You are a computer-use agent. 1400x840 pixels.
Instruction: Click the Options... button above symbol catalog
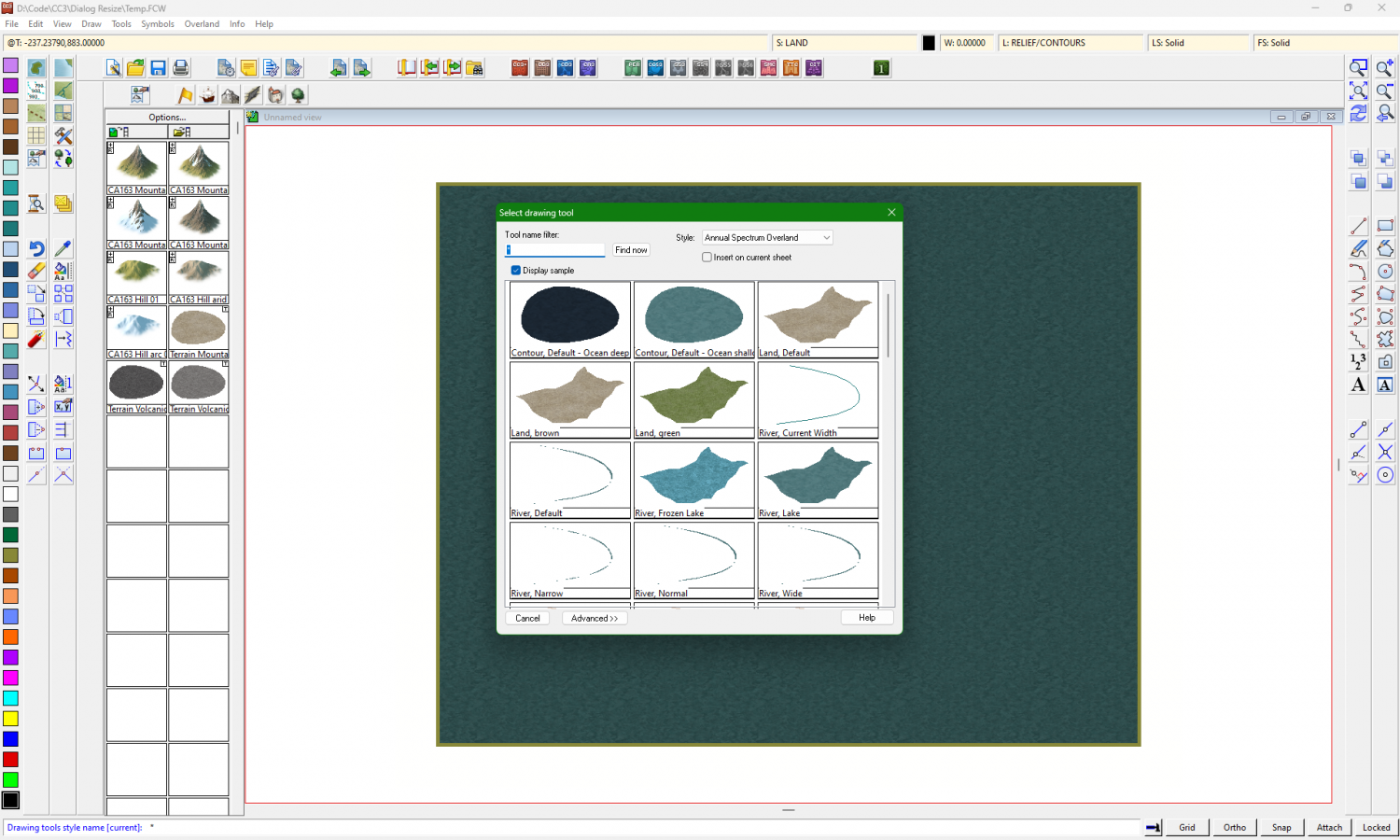coord(167,118)
